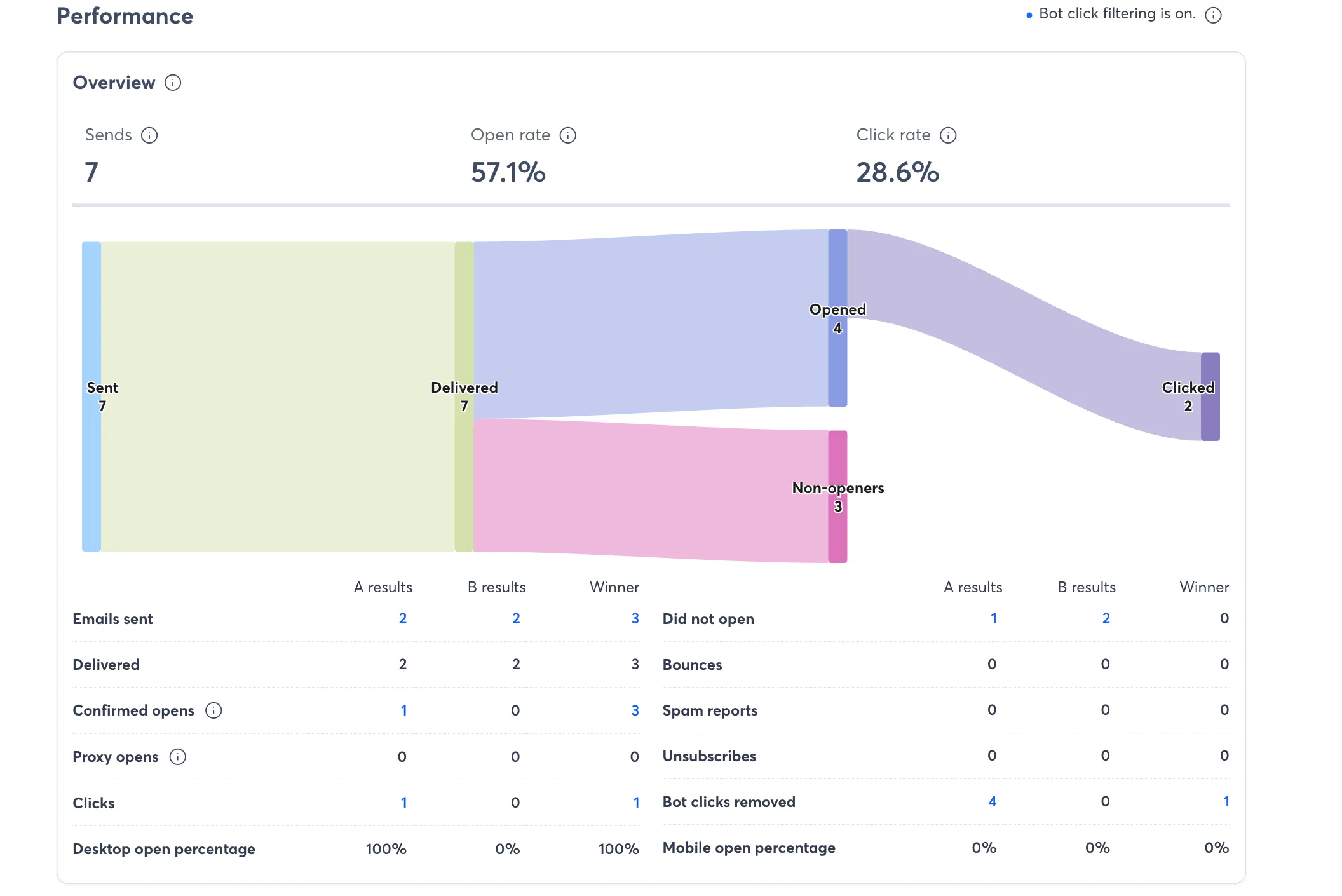Click the purple Clicked node bar
This screenshot has width=1342, height=896.
1210,369
